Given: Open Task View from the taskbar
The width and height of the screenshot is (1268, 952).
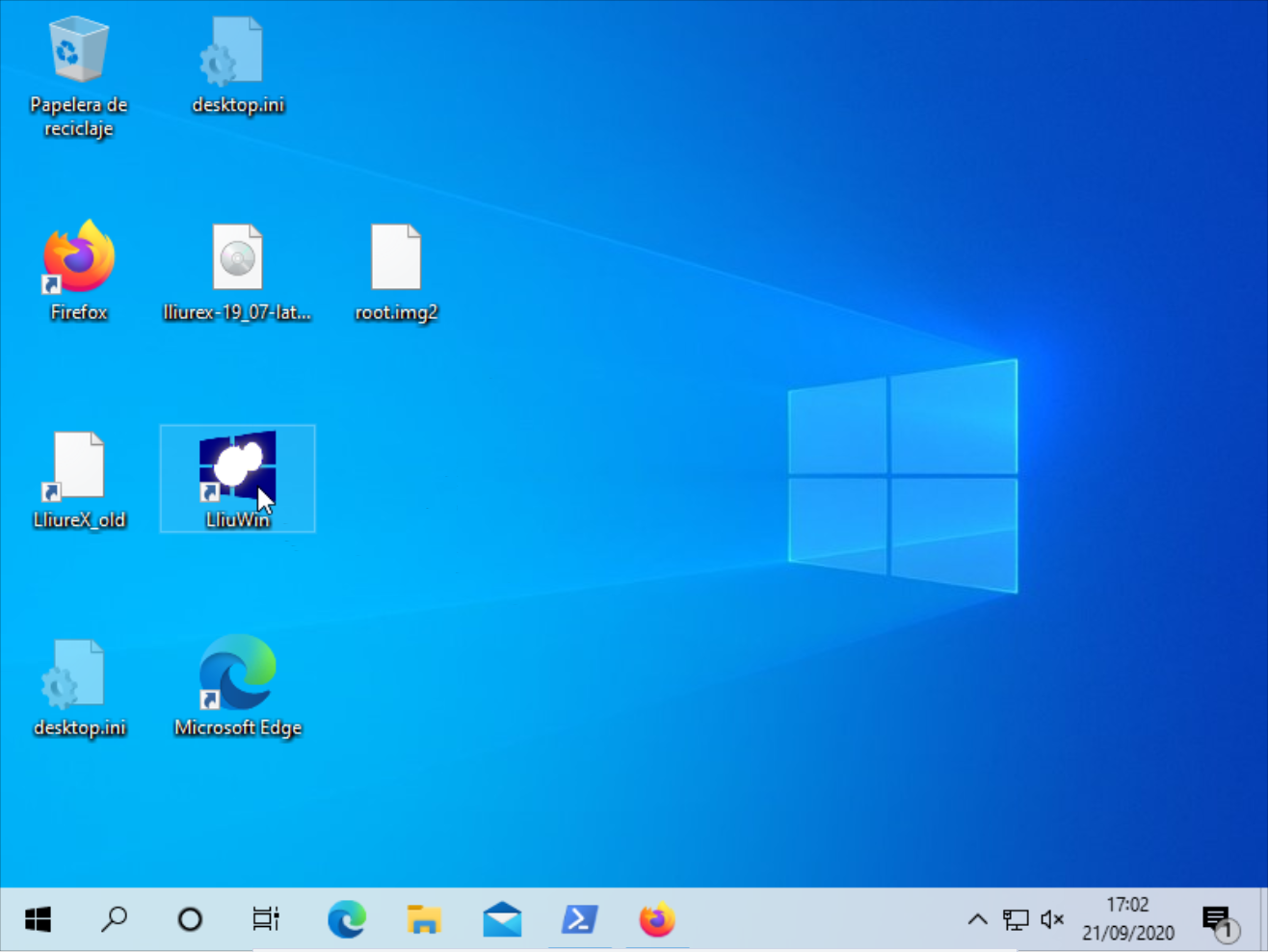Looking at the screenshot, I should click(266, 920).
